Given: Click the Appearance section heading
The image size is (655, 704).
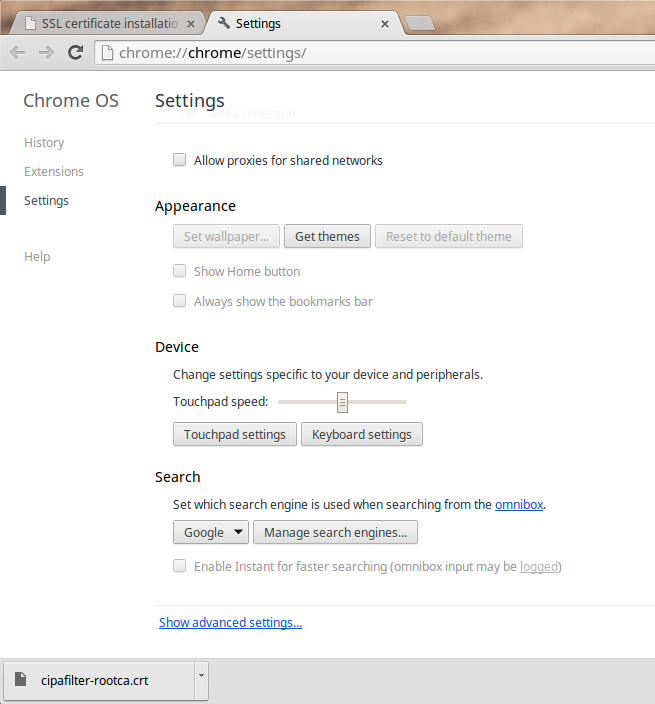Looking at the screenshot, I should point(195,206).
